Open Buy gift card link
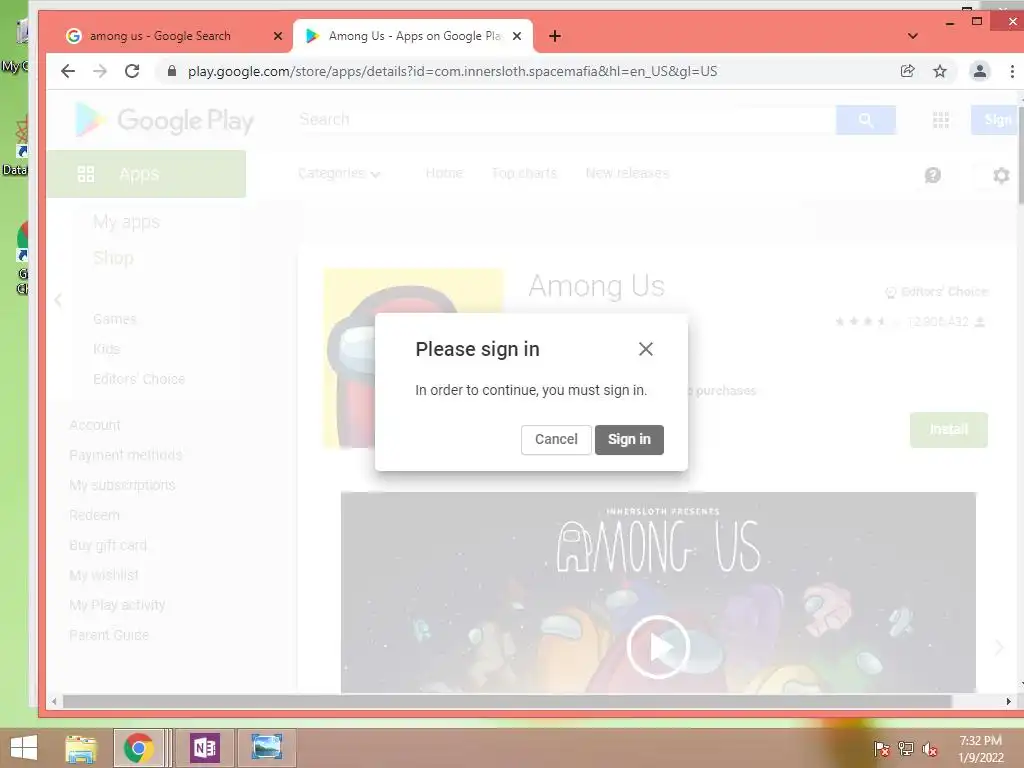Image resolution: width=1024 pixels, height=768 pixels. coord(108,545)
